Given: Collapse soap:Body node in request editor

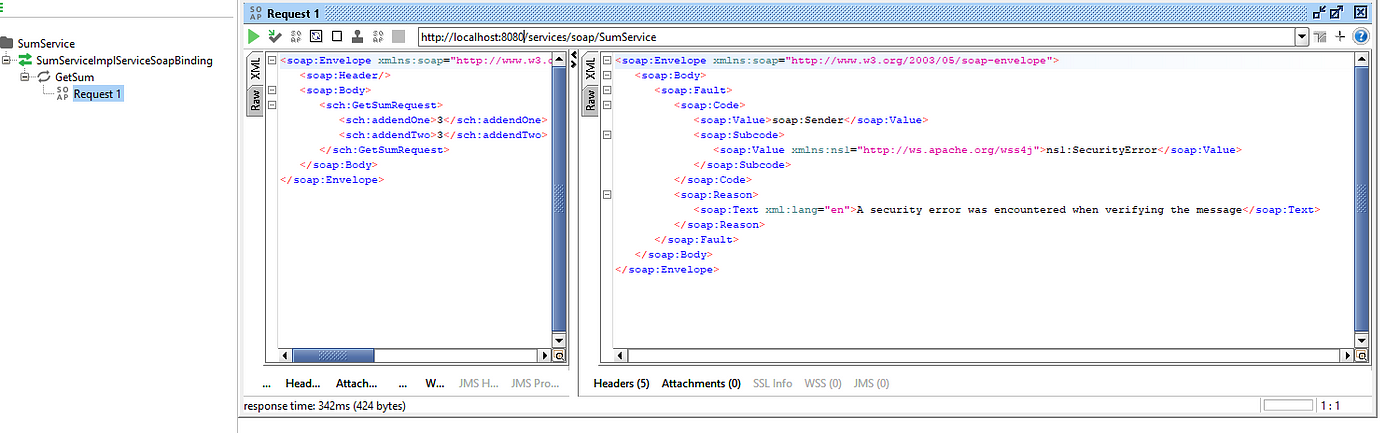Looking at the screenshot, I should [x=272, y=90].
